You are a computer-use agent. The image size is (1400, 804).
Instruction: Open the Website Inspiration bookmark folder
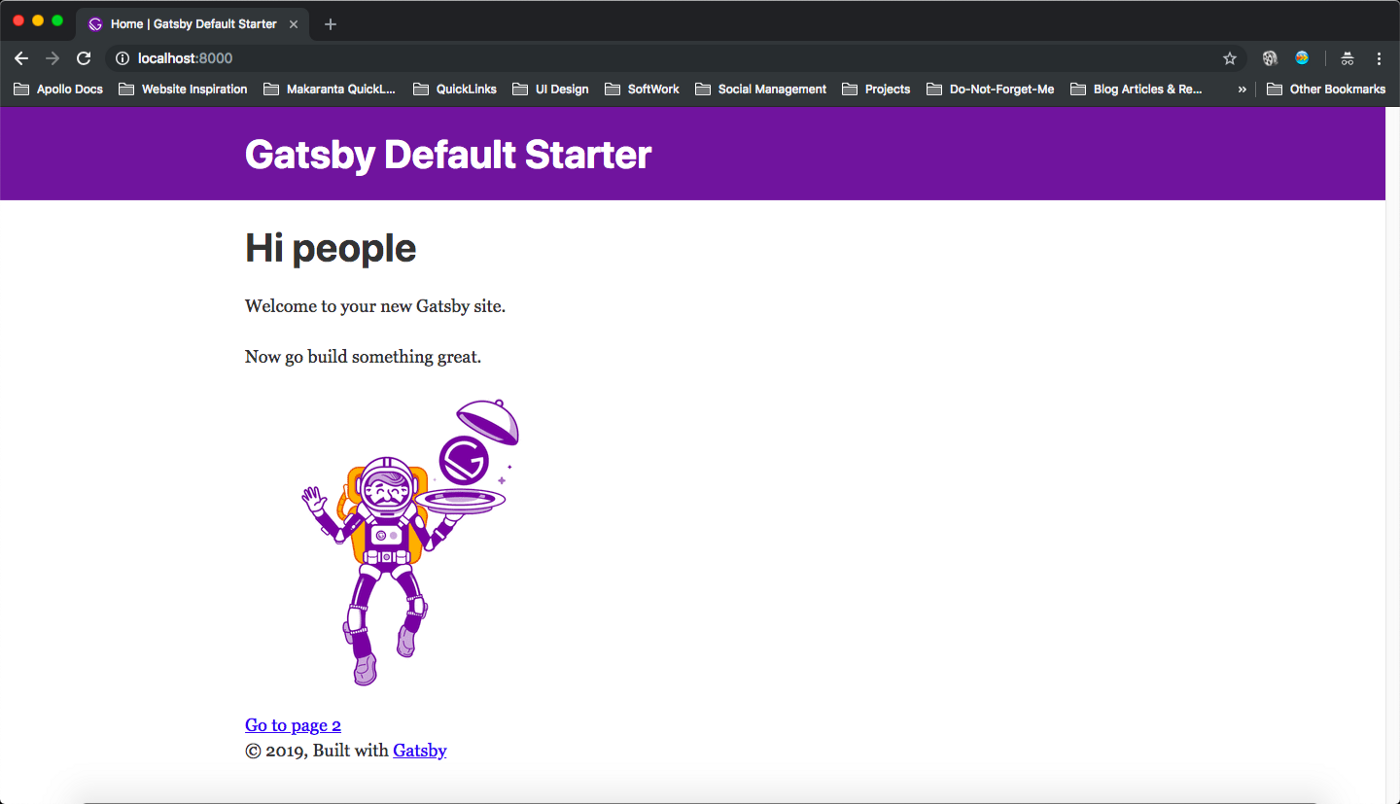click(183, 89)
